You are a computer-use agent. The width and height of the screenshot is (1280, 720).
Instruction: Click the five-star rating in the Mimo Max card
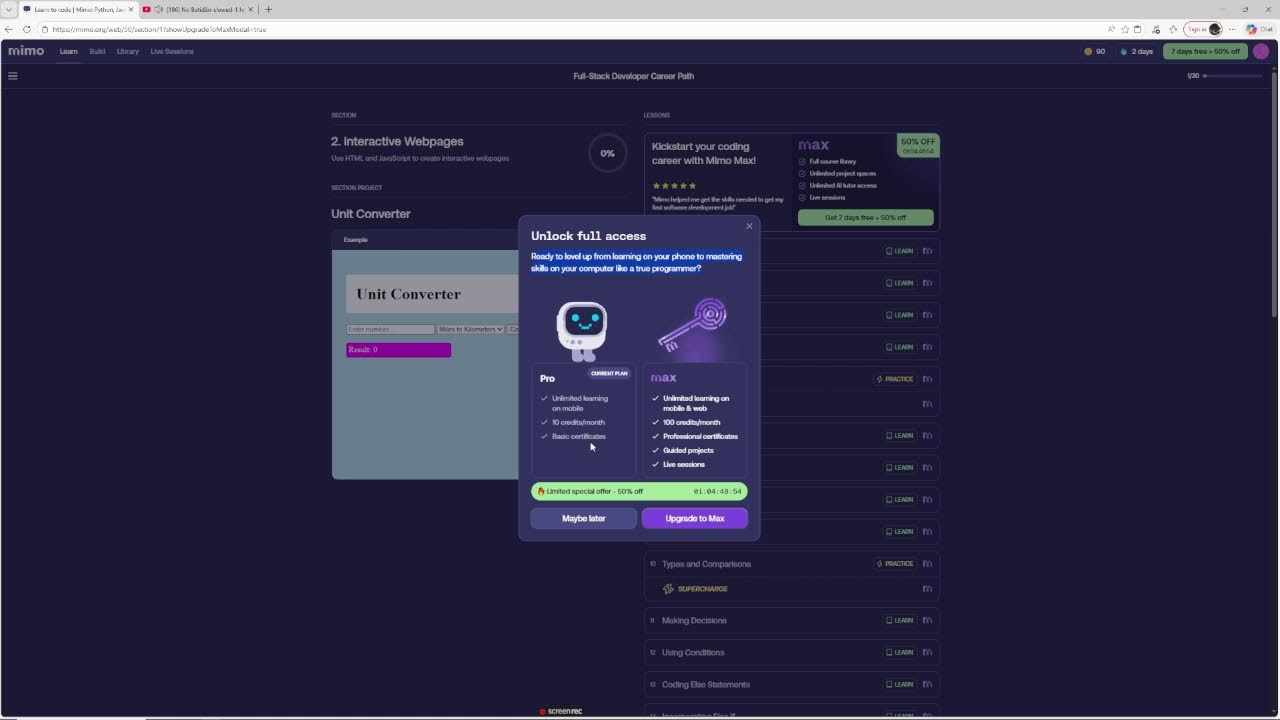(x=674, y=186)
